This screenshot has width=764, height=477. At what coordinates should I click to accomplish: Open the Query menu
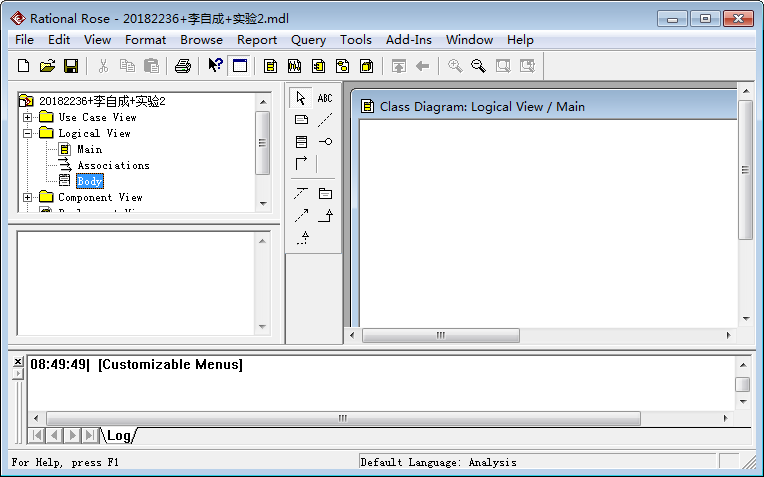[308, 40]
